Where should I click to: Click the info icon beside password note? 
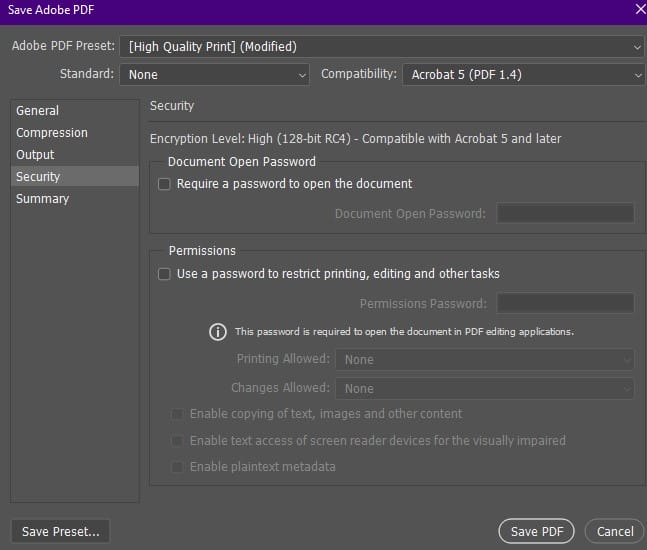[x=218, y=332]
